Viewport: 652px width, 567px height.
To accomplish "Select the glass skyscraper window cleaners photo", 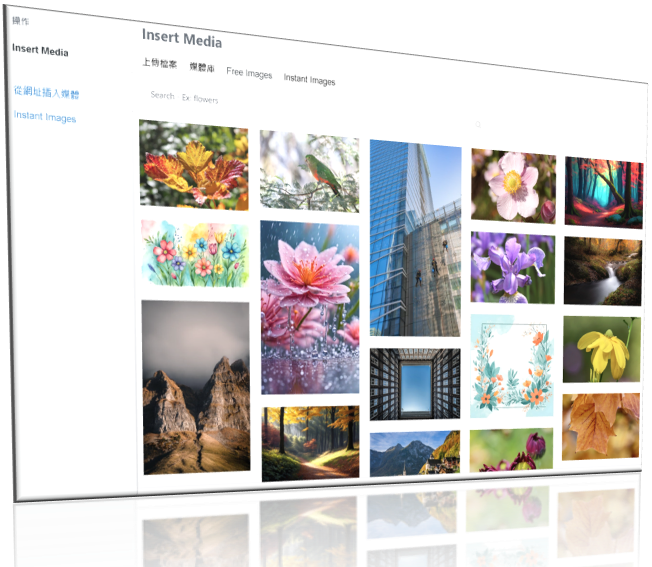I will pos(415,238).
